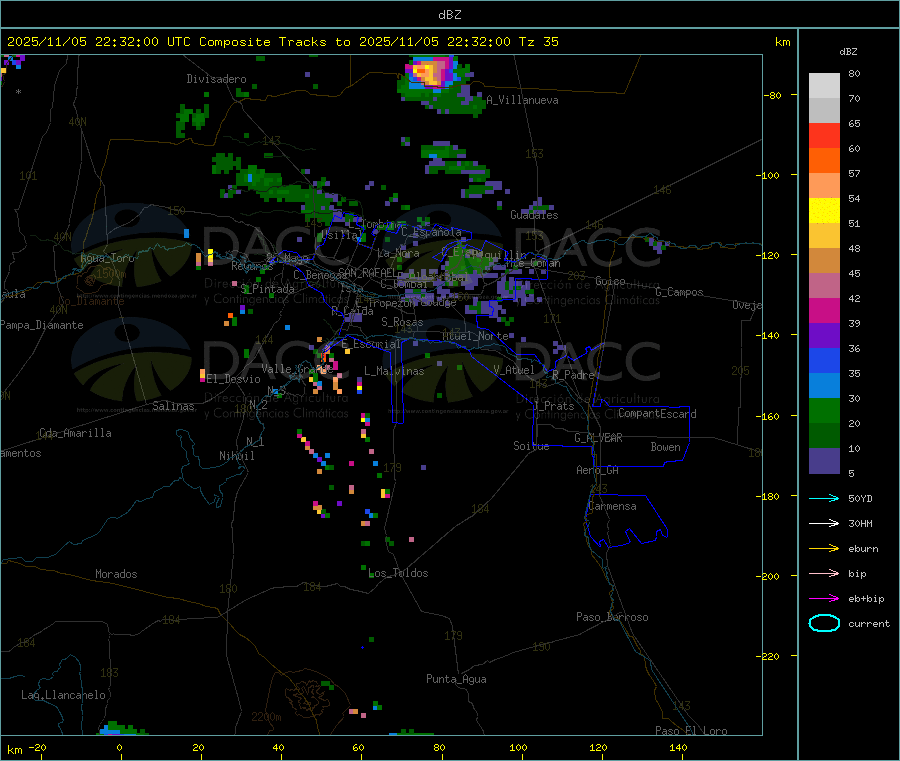Click the Los_Toldos map label
The image size is (900, 761).
click(x=398, y=573)
